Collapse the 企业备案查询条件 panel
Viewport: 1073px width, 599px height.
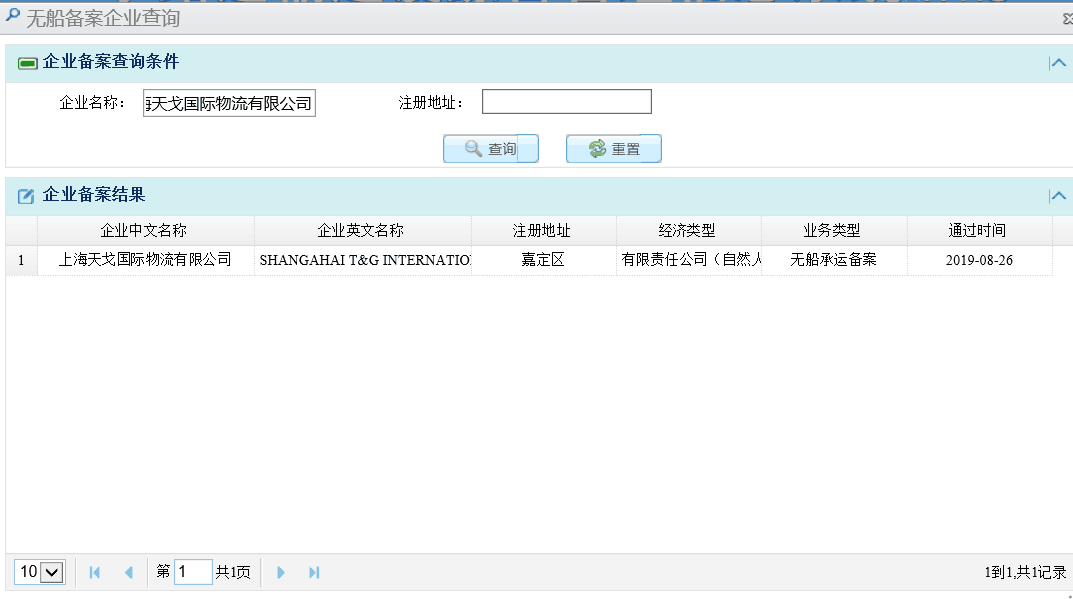(1058, 63)
